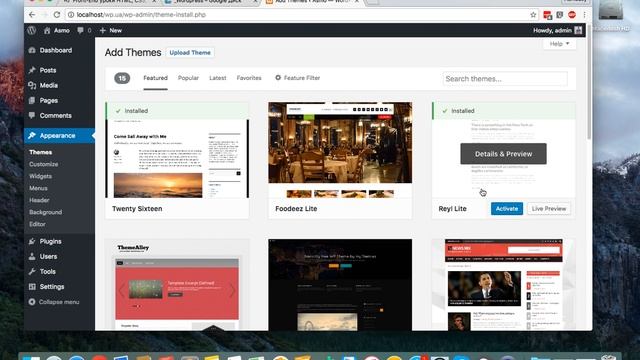Switch to the Latest tab
Viewport: 640px width, 360px height.
(x=218, y=78)
